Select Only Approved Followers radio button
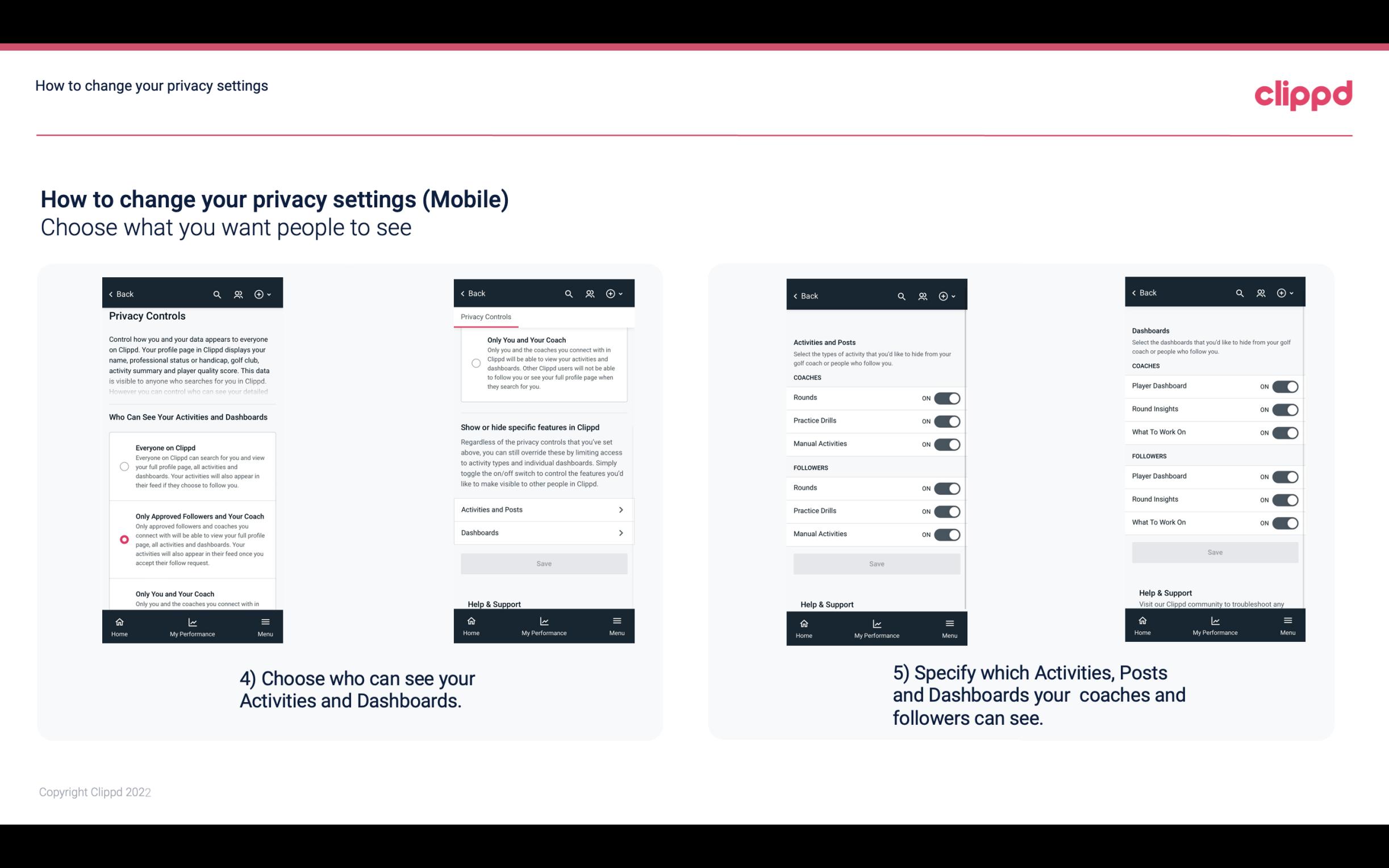The width and height of the screenshot is (1389, 868). pos(123,539)
